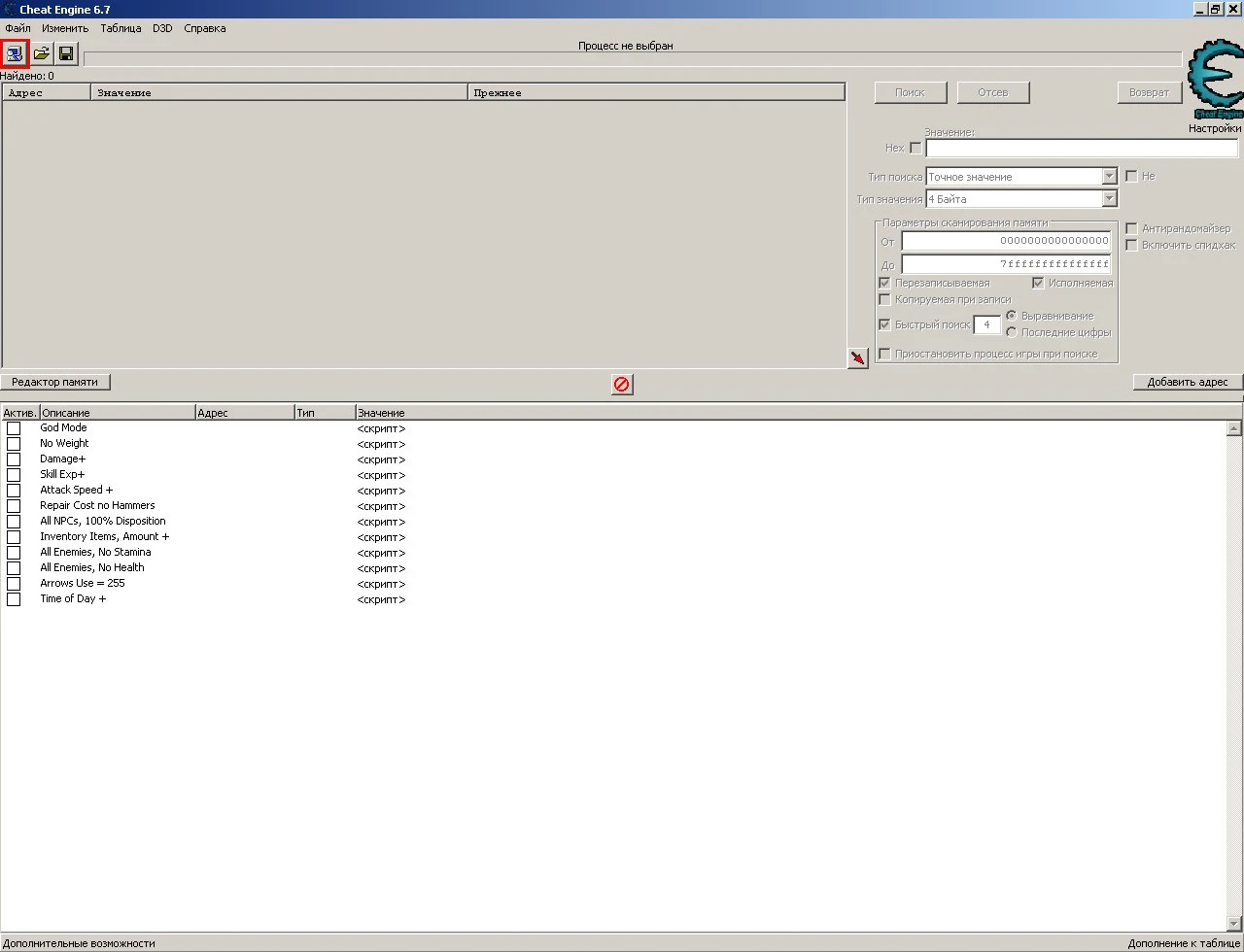The height and width of the screenshot is (952, 1244).
Task: Click 'Дополнение к таблице' in status bar
Action: click(1184, 943)
